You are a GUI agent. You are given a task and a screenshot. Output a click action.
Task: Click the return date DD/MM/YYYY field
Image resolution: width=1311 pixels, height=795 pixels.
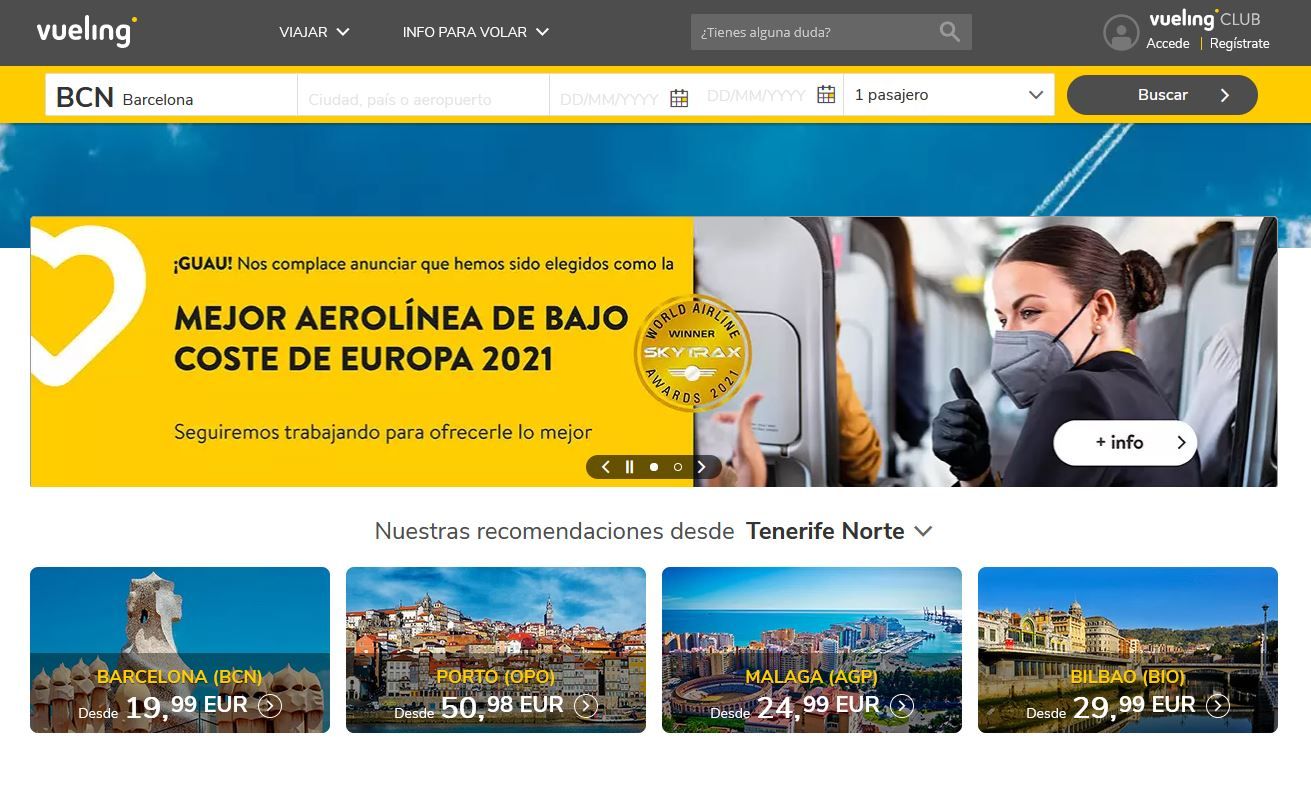[756, 96]
